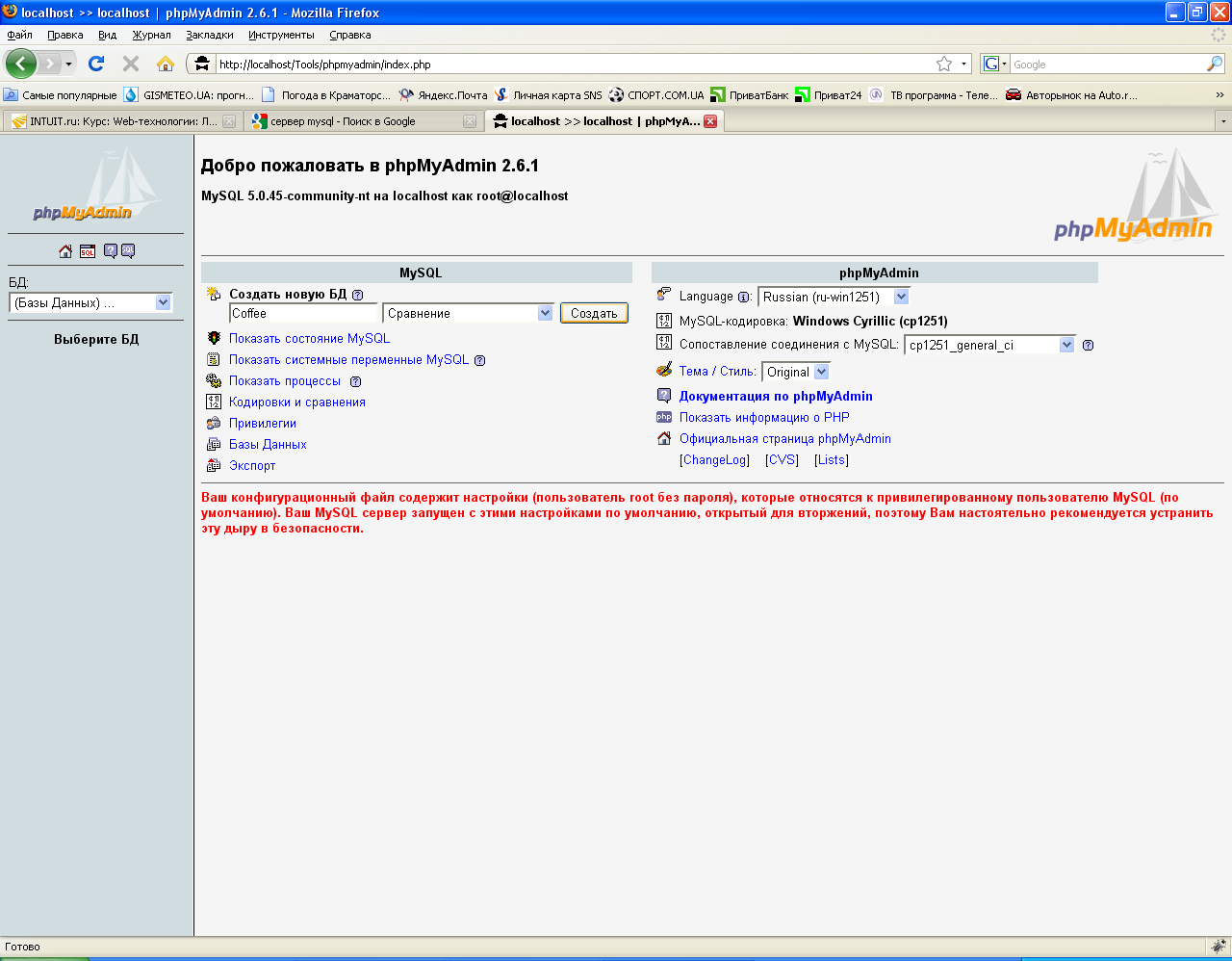This screenshot has height=961, width=1232.
Task: Click the Создать button
Action: point(594,313)
